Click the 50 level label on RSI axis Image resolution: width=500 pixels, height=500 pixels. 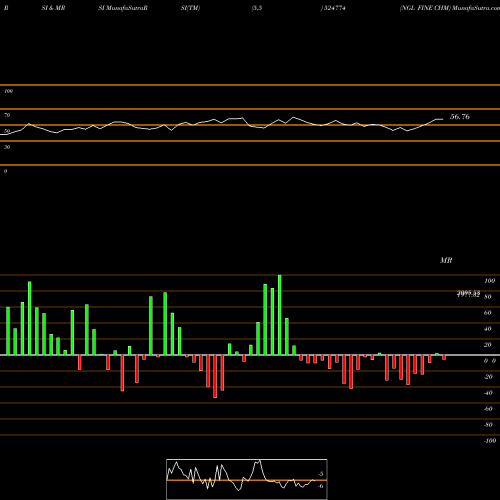(x=7, y=131)
